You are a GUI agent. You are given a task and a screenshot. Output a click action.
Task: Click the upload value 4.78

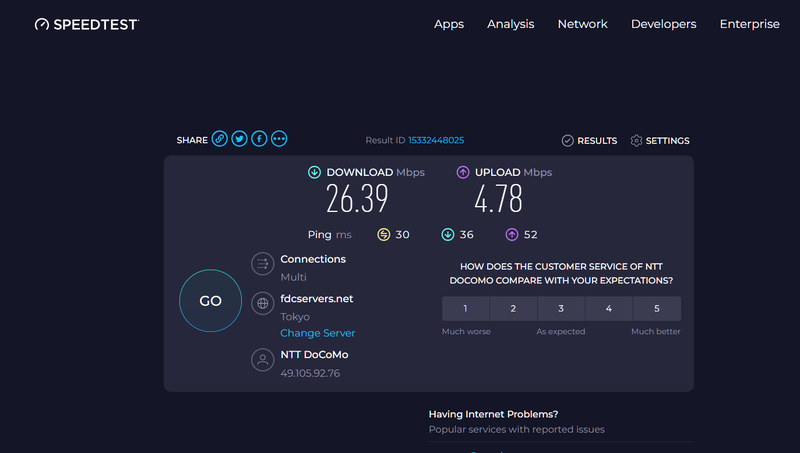[498, 199]
